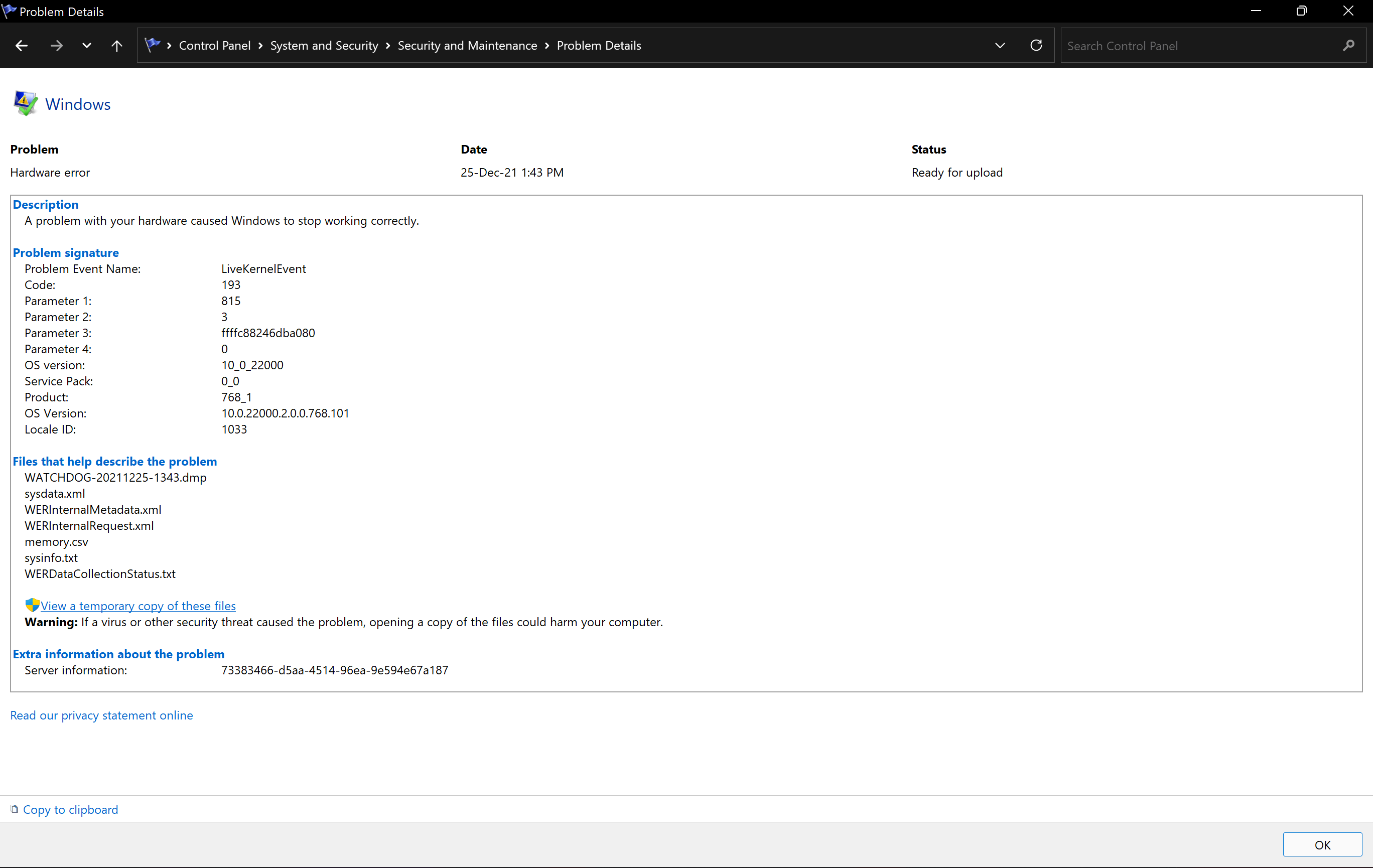Viewport: 1373px width, 868px height.
Task: Click the search magnifier icon
Action: point(1348,46)
